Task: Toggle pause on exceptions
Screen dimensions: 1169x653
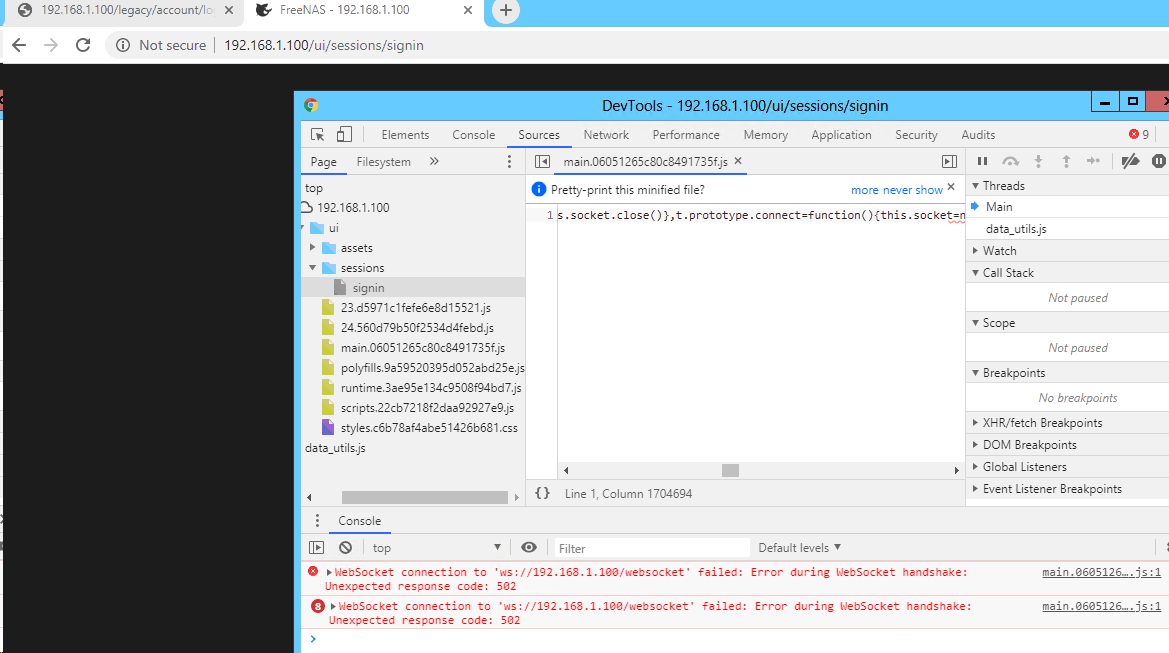Action: [1159, 161]
